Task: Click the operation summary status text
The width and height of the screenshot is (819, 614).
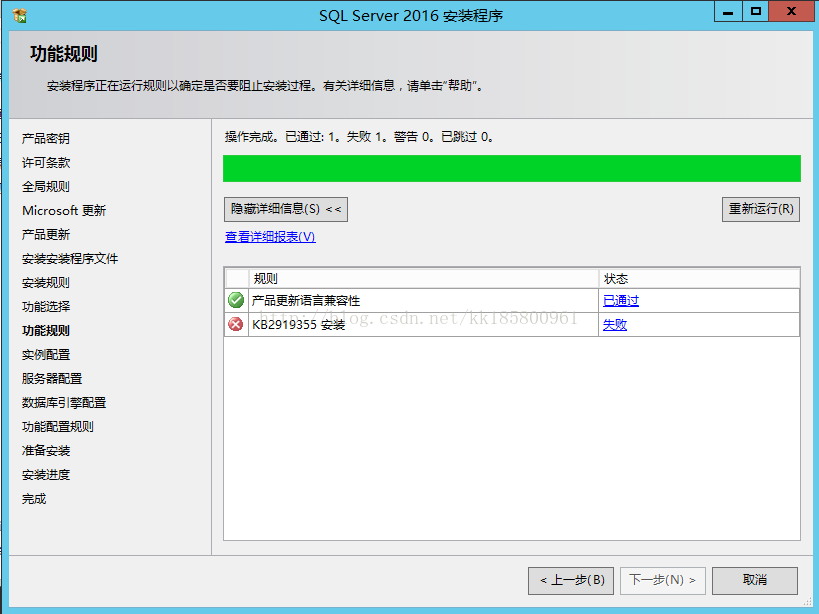Action: click(x=359, y=137)
